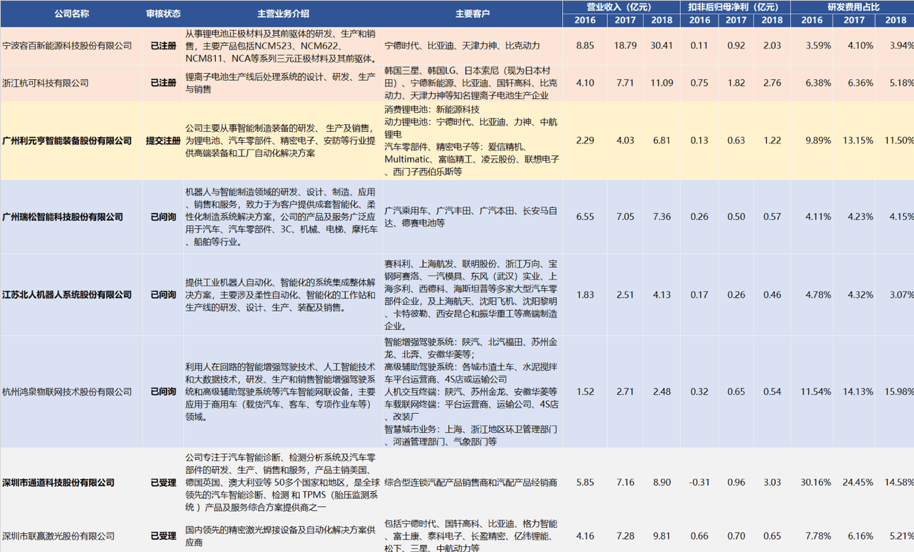Screen dimensions: 914x552
Task: Select the 扣非后归母净利（亿元）group header
Action: (733, 7)
